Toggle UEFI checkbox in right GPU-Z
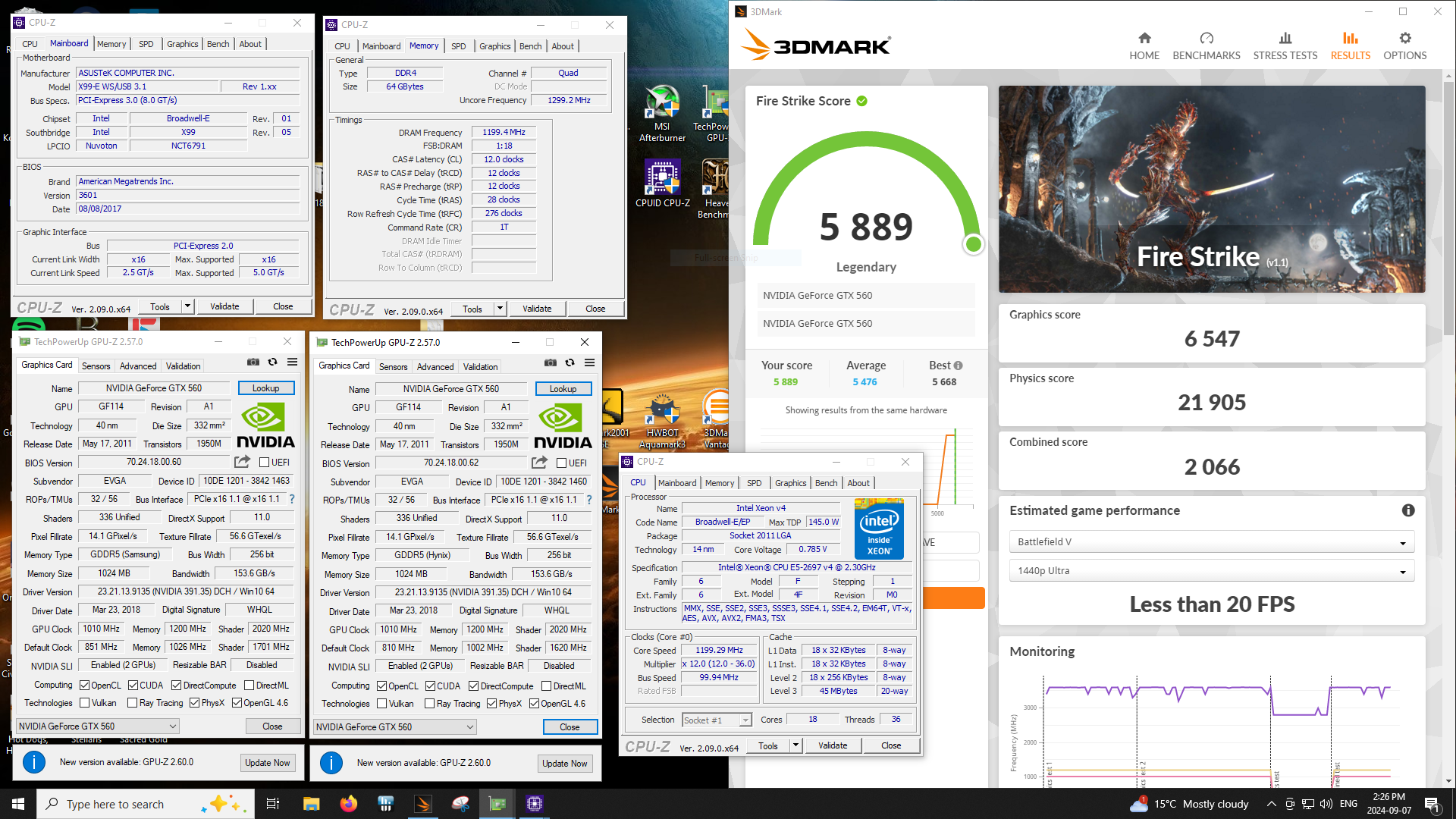The height and width of the screenshot is (819, 1456). coord(562,463)
